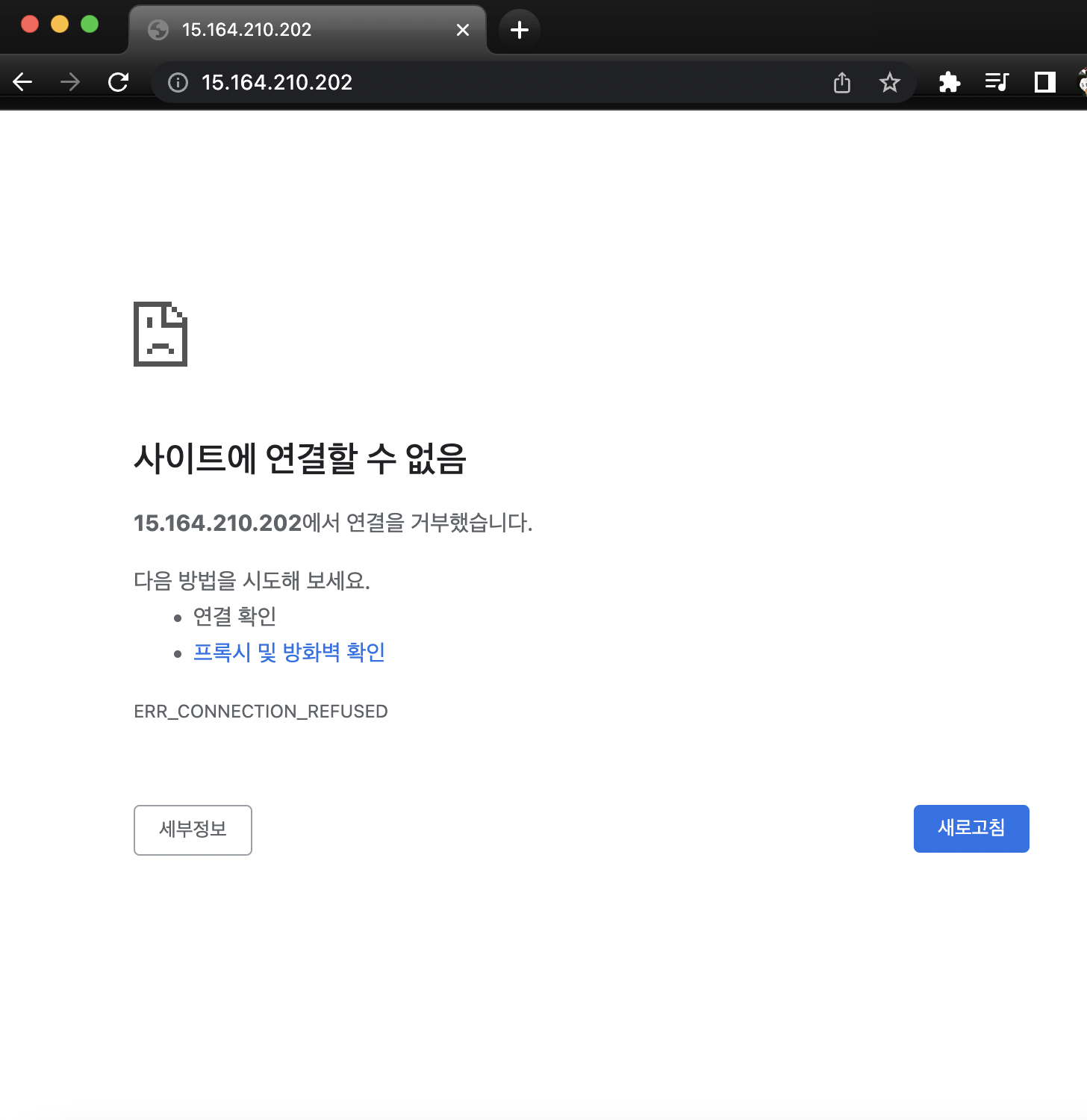Click the heading 사이트에 연결할 수 없음
This screenshot has height=1120, width=1087.
point(300,458)
